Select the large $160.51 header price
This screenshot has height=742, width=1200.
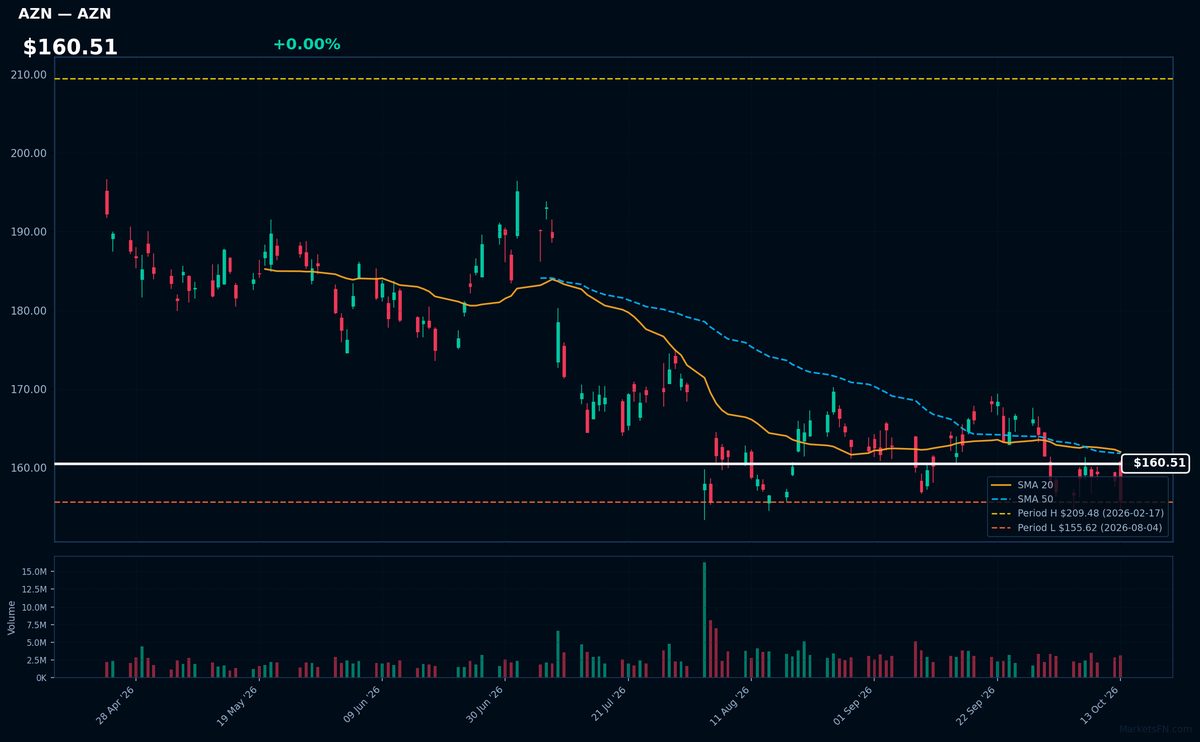70,47
